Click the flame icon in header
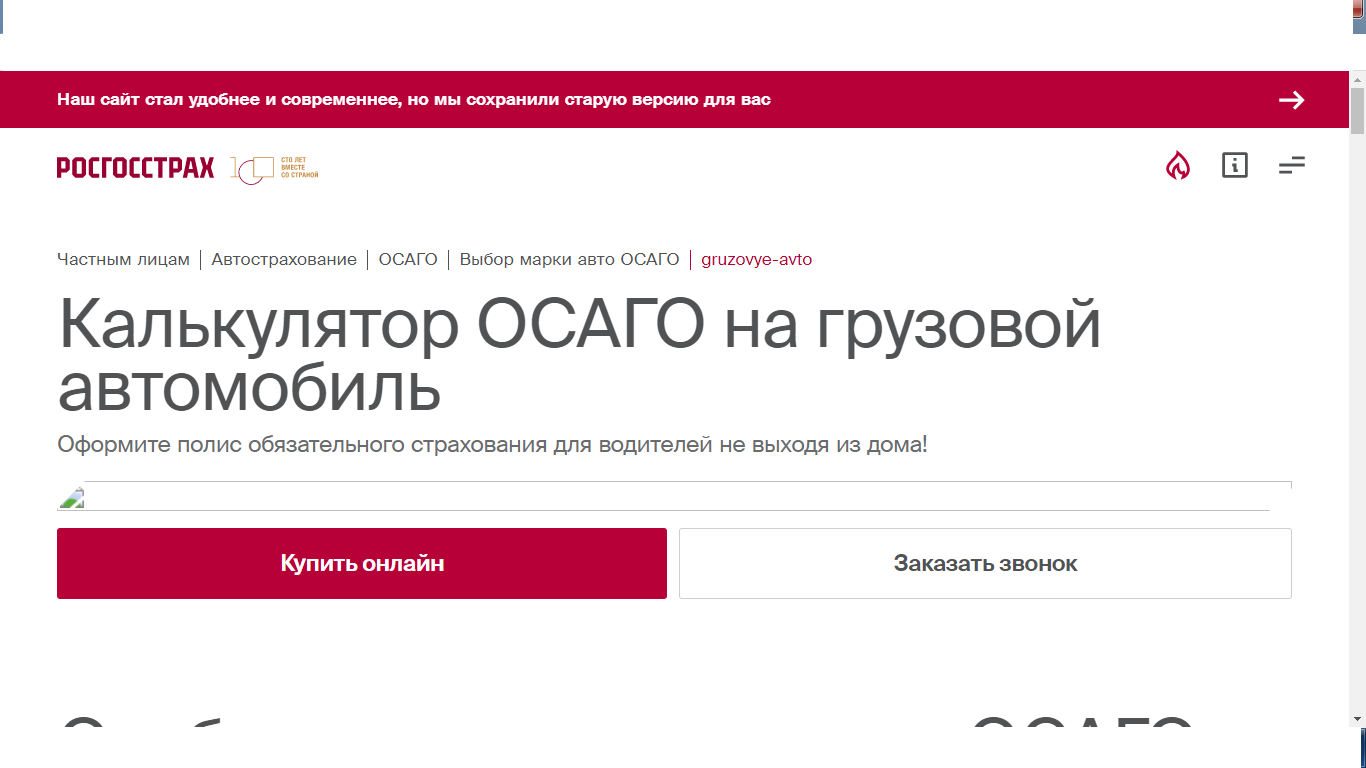Image resolution: width=1366 pixels, height=768 pixels. [1178, 165]
